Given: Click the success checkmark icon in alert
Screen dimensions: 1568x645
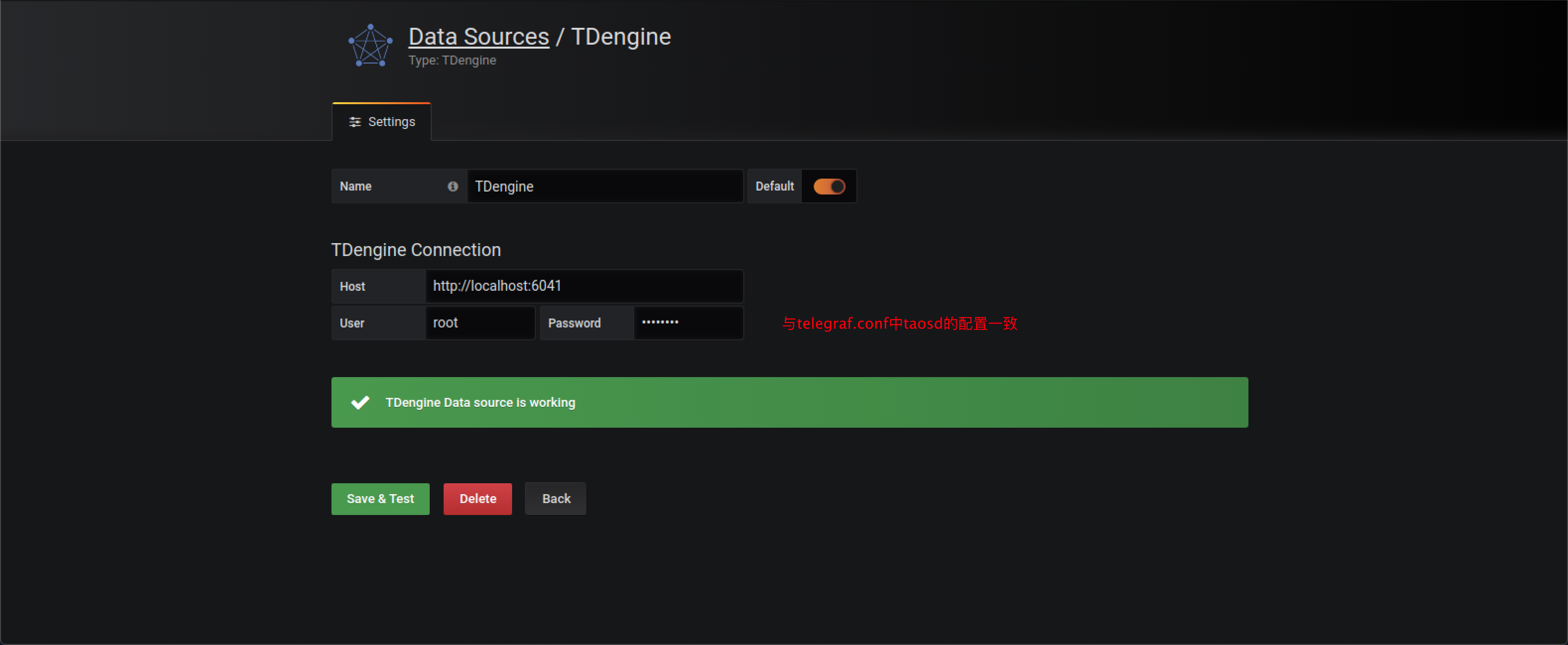Looking at the screenshot, I should tap(360, 402).
